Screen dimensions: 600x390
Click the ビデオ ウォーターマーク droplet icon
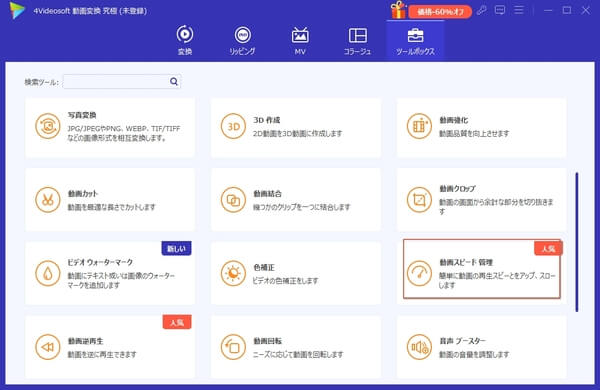[x=48, y=273]
